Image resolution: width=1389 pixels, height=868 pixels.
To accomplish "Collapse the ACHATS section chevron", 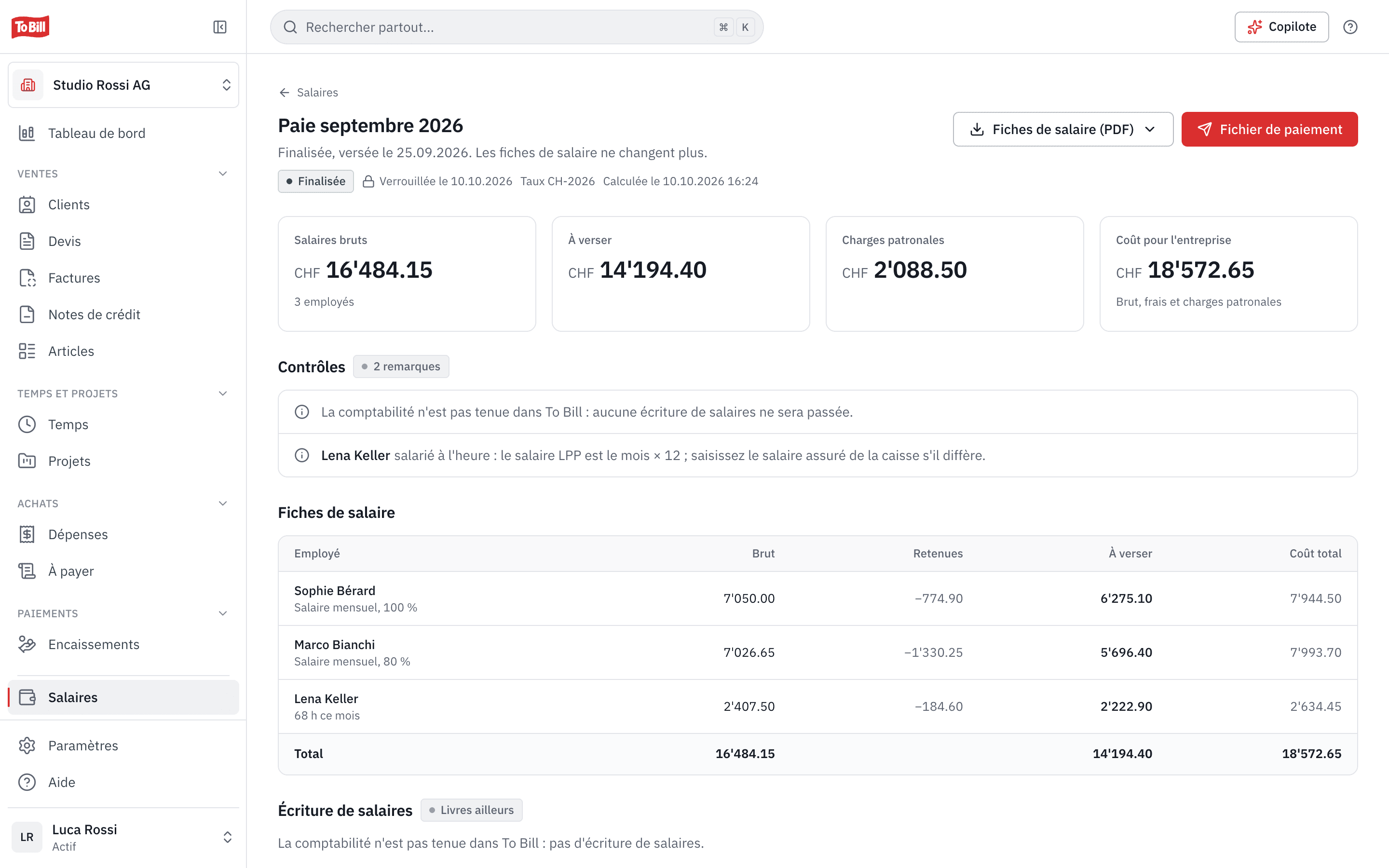I will point(223,503).
